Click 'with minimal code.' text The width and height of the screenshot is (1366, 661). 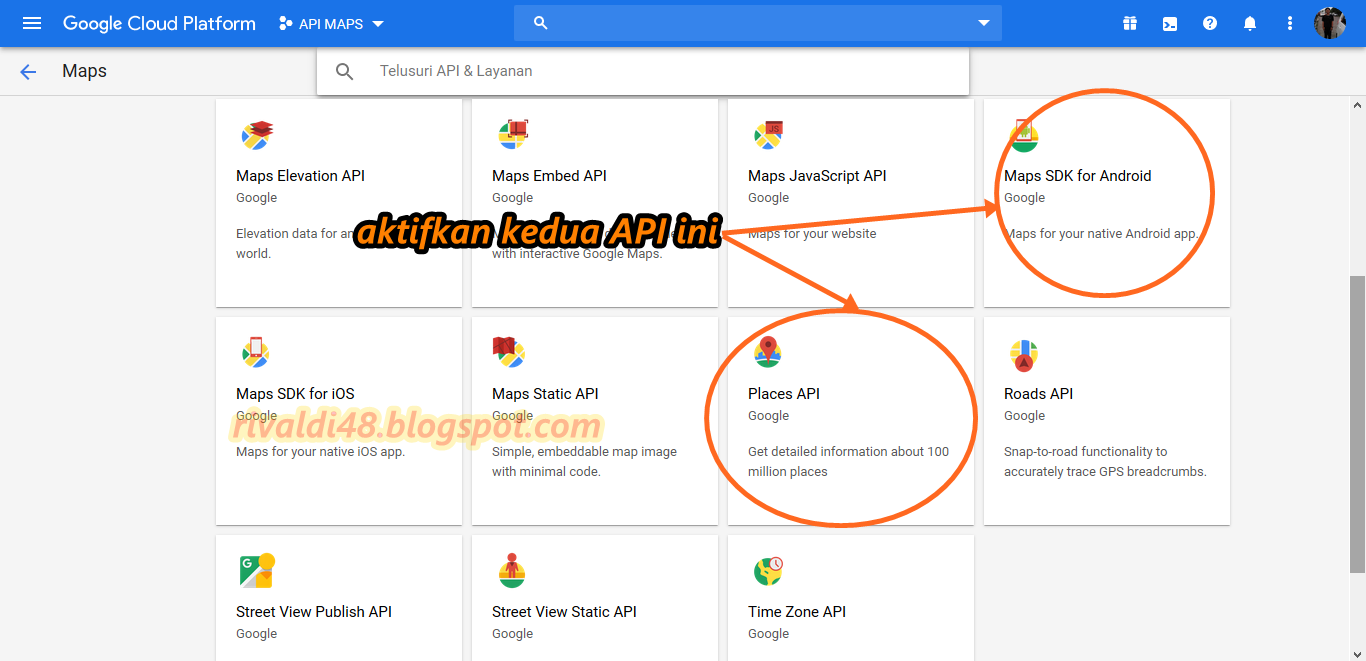tap(546, 472)
